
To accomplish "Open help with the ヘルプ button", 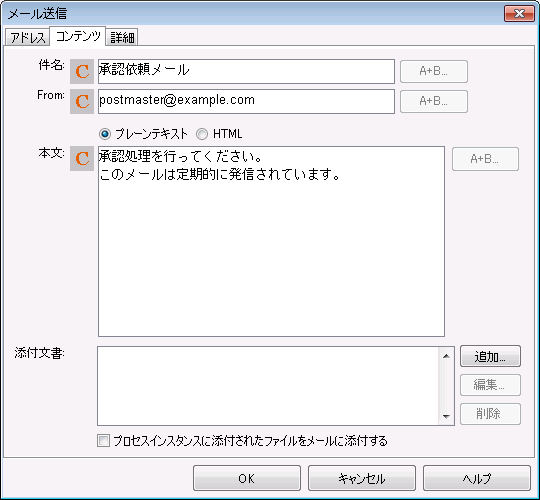I will pyautogui.click(x=477, y=478).
